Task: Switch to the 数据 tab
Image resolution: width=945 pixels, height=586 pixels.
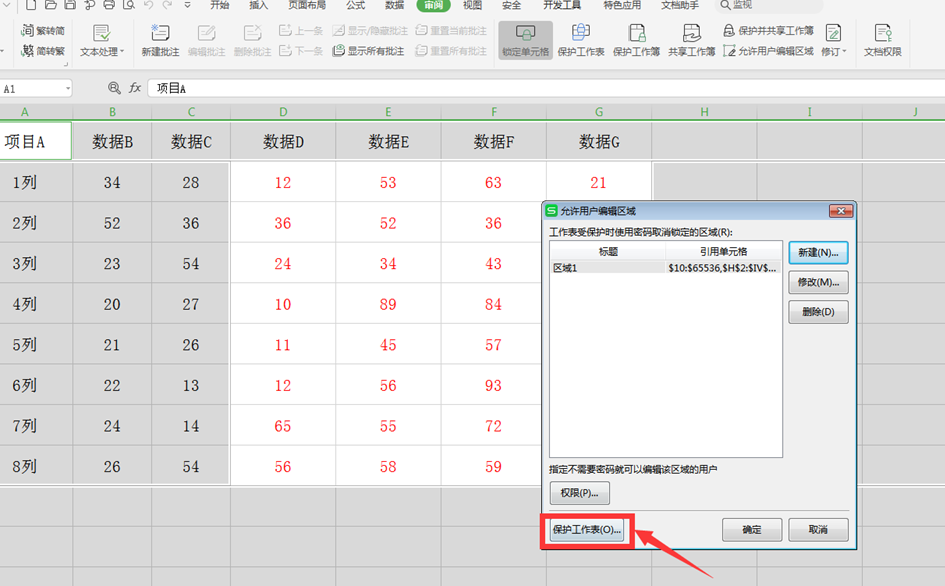Action: click(x=395, y=5)
